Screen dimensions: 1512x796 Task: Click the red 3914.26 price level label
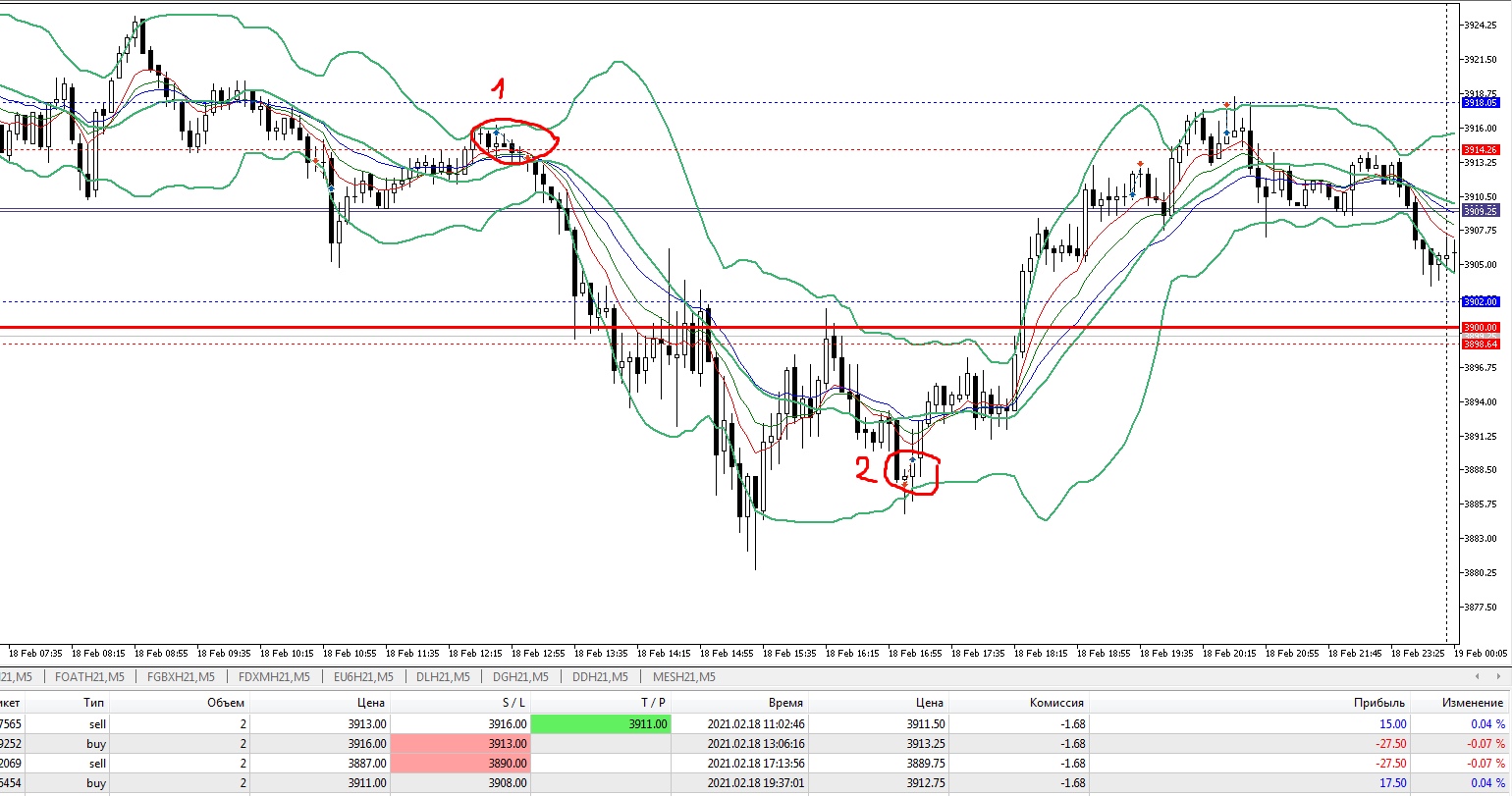tap(1480, 149)
